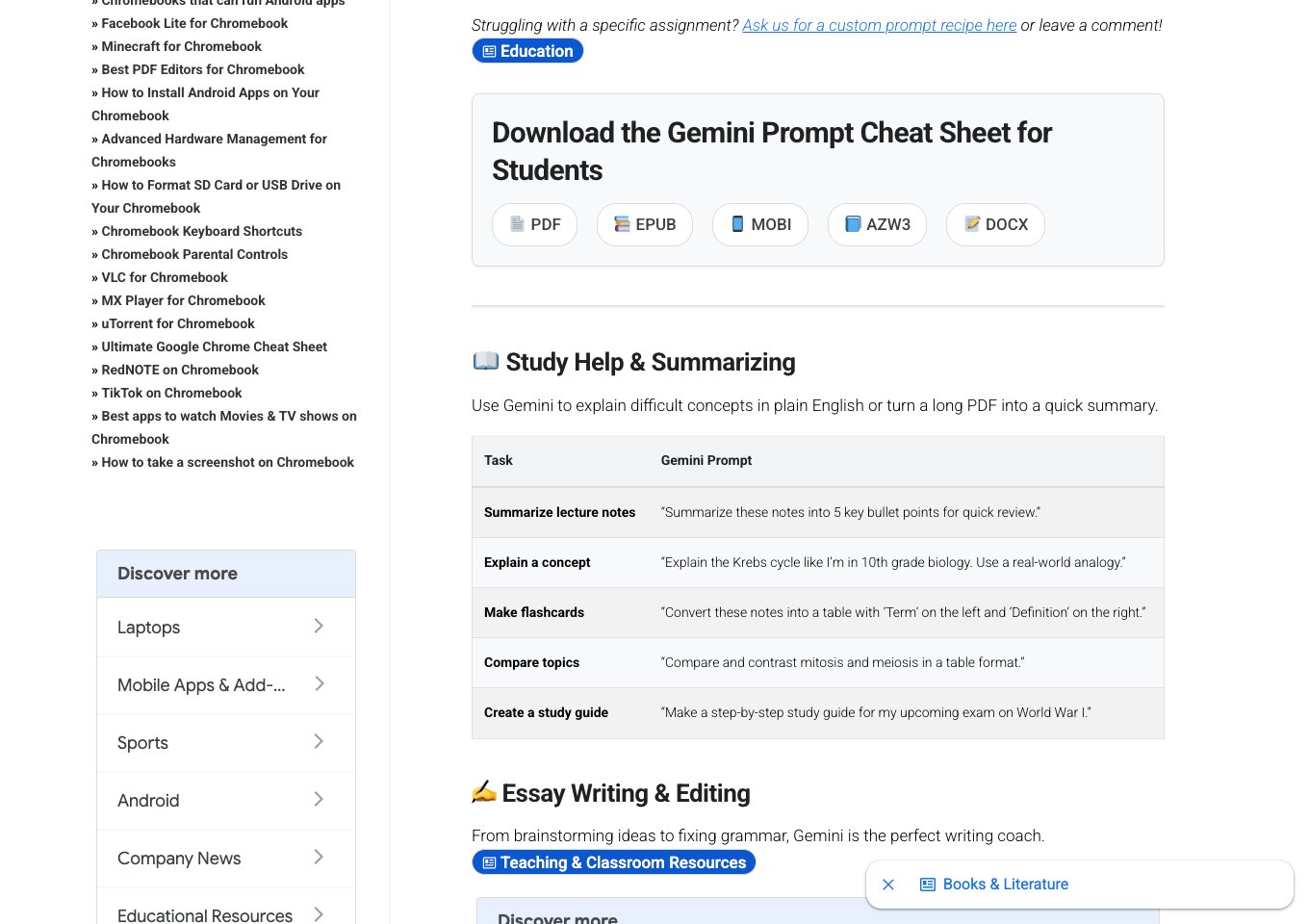Close the Books & Literature popup
1309x924 pixels.
coord(888,885)
